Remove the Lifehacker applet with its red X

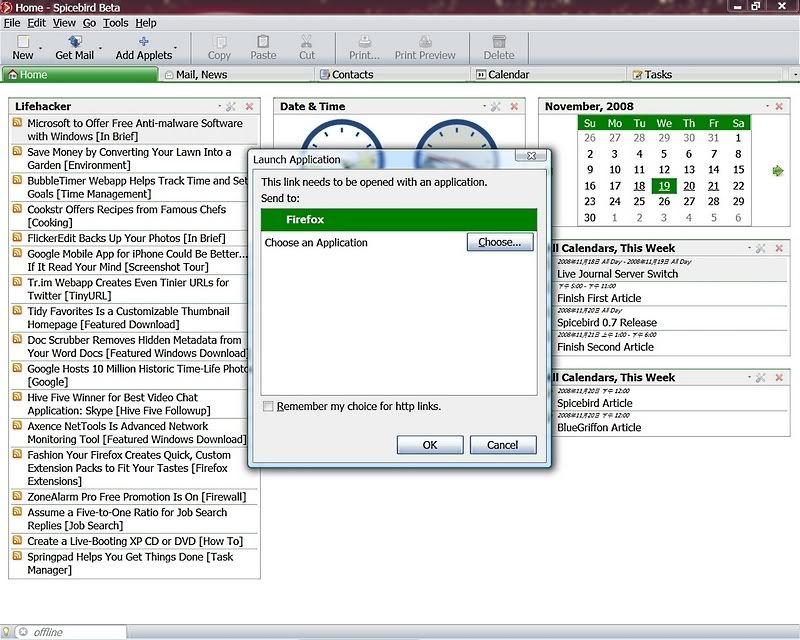point(249,106)
